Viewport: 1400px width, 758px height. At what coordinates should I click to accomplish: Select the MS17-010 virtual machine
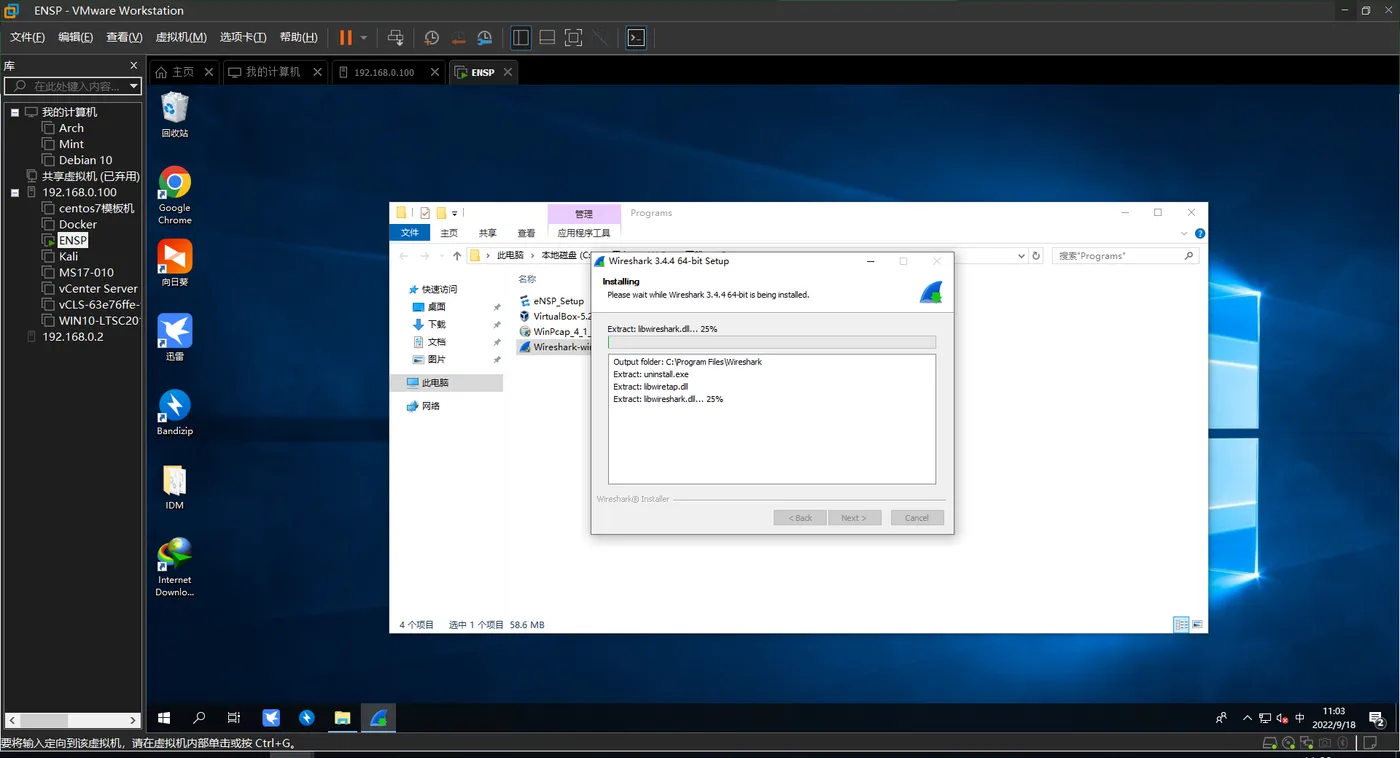pyautogui.click(x=86, y=272)
